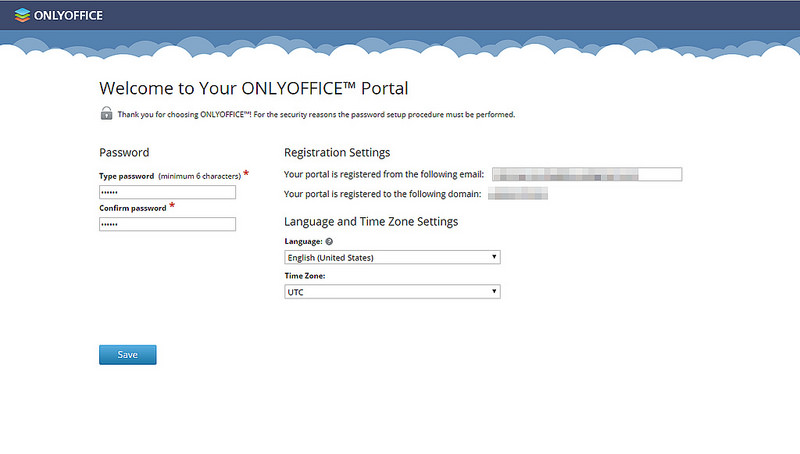This screenshot has height=454, width=800.
Task: Click the 'Confirm password' label
Action: (x=133, y=208)
